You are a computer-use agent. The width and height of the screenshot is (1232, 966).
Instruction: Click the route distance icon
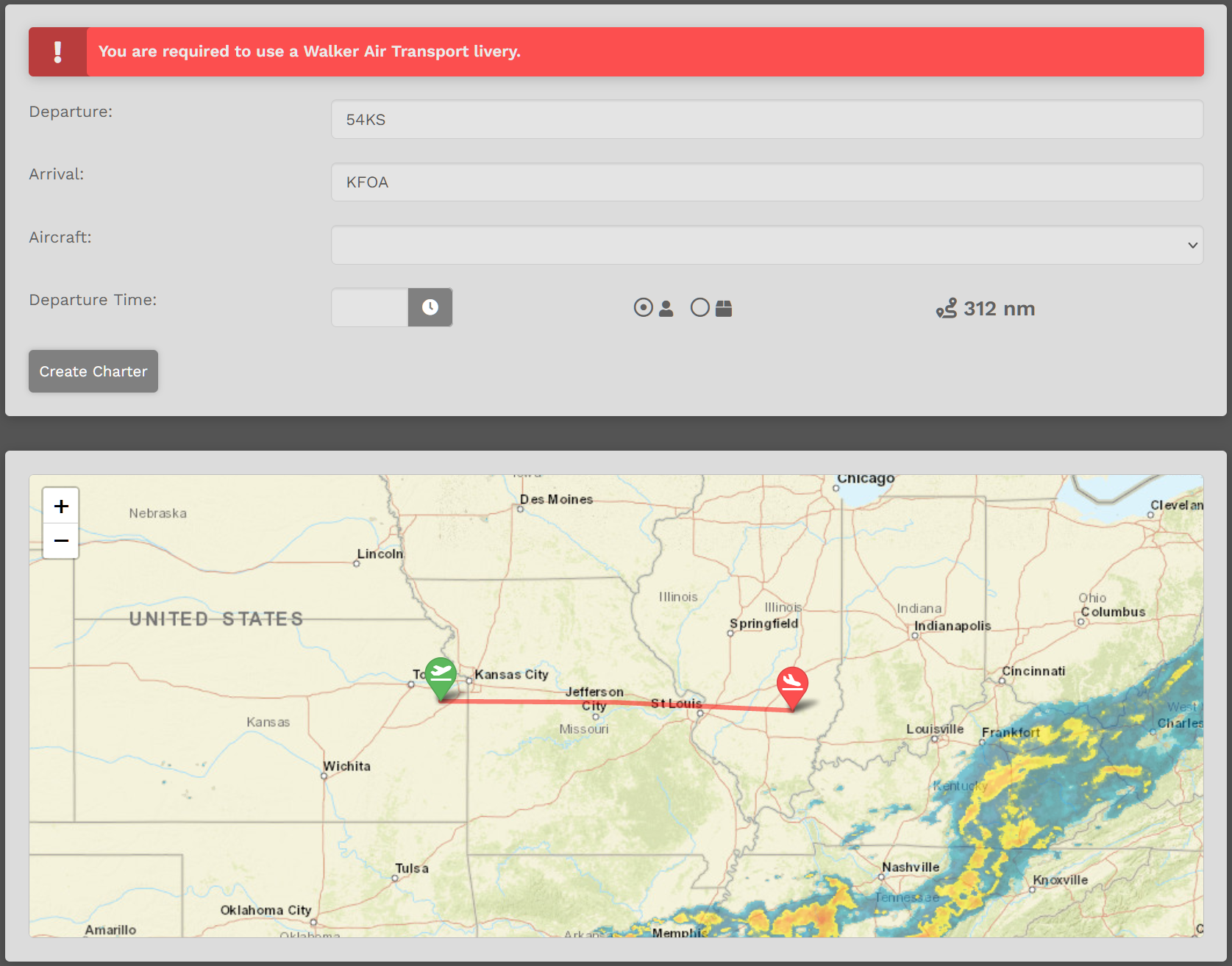click(947, 308)
